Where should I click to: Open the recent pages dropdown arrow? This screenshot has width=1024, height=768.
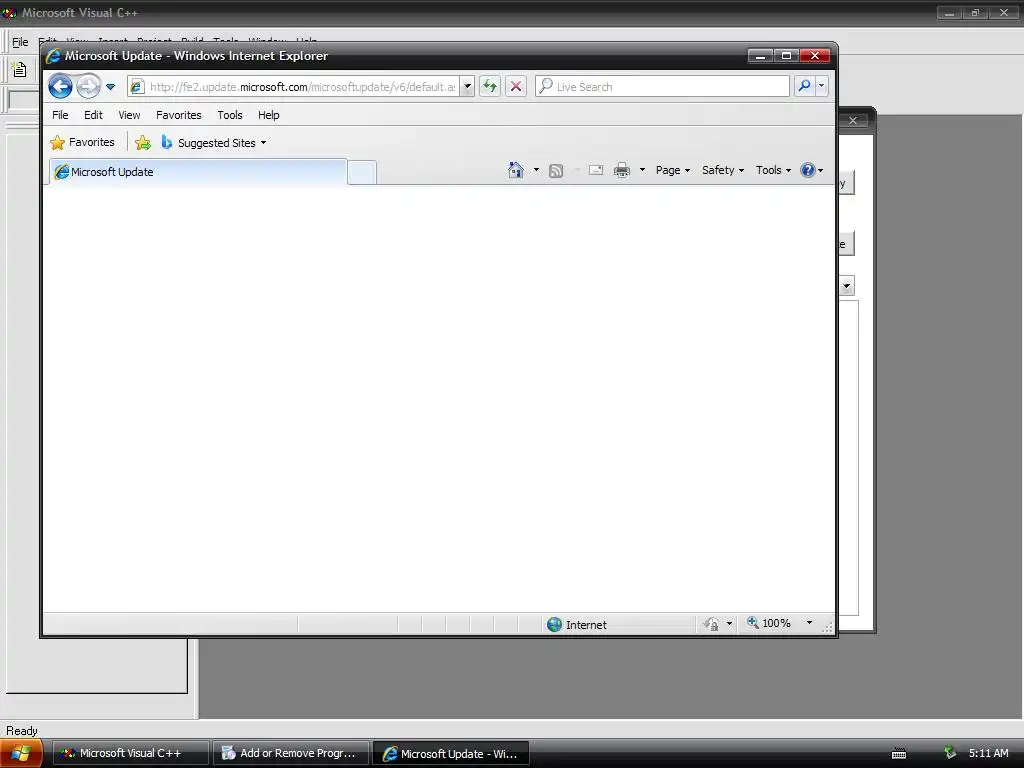(x=110, y=86)
